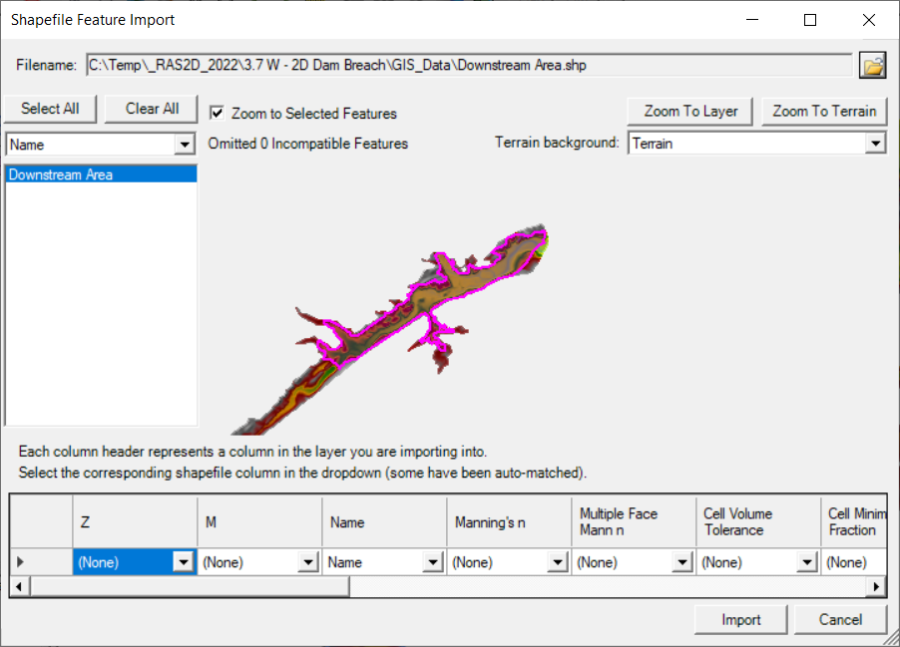Open the Cell Volume Tolerance dropdown
Image resolution: width=900 pixels, height=647 pixels.
(807, 562)
